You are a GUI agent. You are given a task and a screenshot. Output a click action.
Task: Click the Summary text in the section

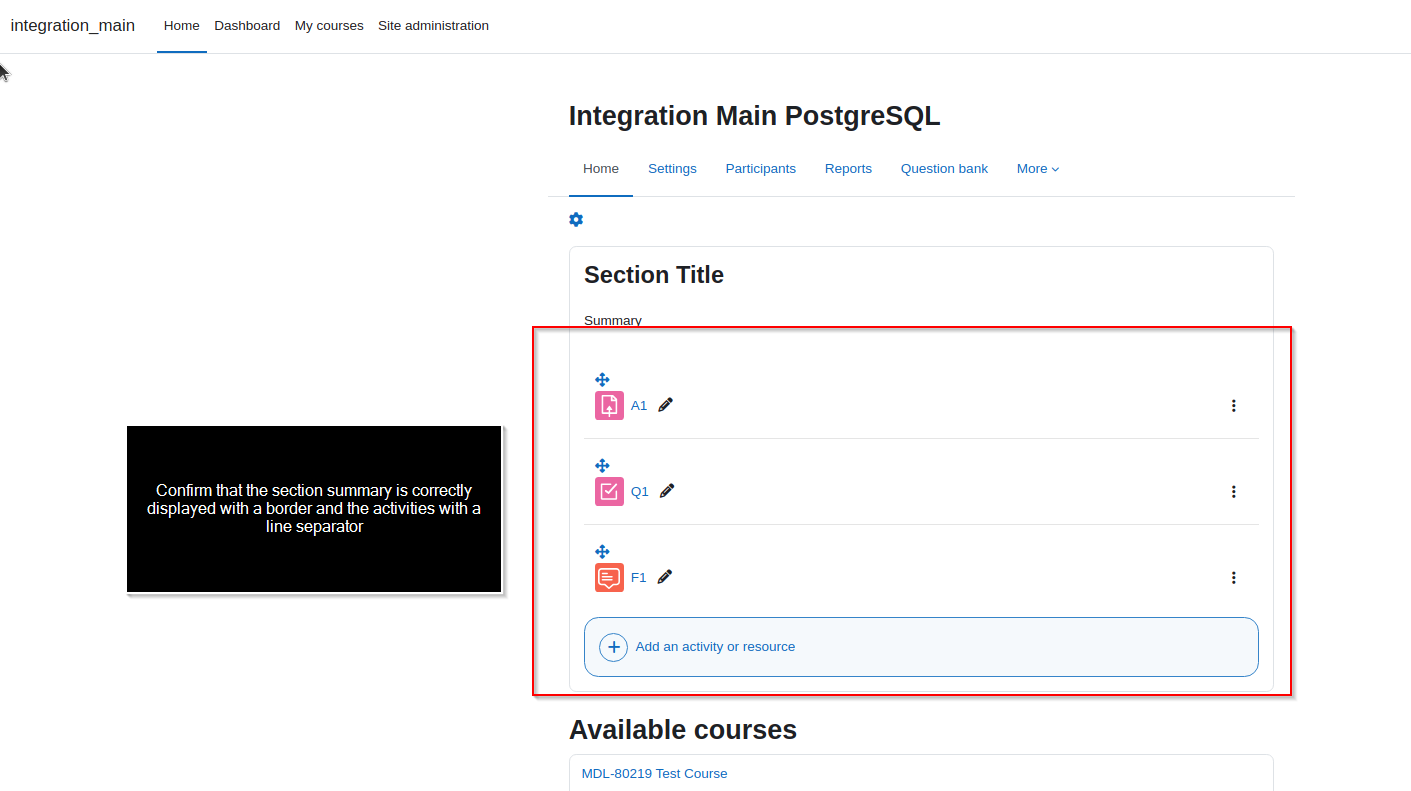[613, 320]
